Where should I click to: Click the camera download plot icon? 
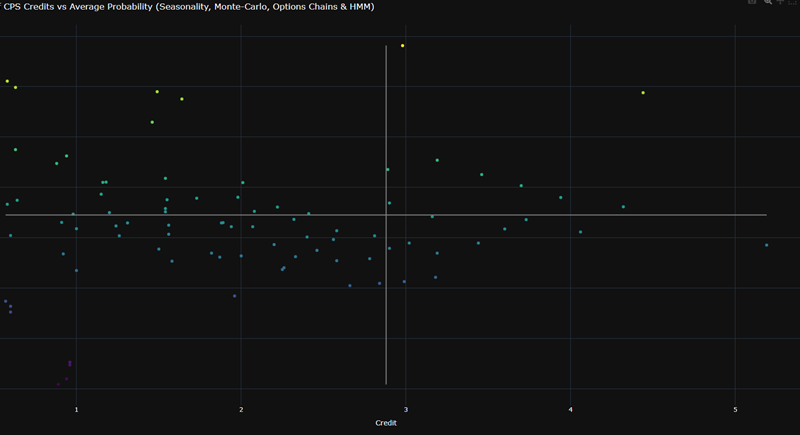click(x=752, y=2)
